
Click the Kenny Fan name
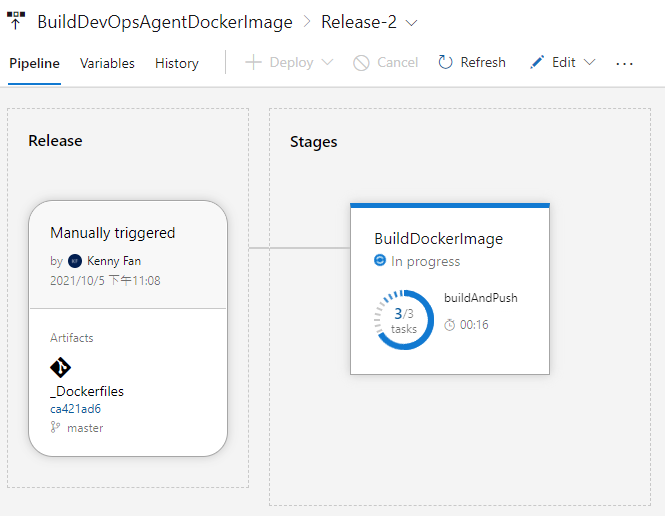click(x=114, y=261)
